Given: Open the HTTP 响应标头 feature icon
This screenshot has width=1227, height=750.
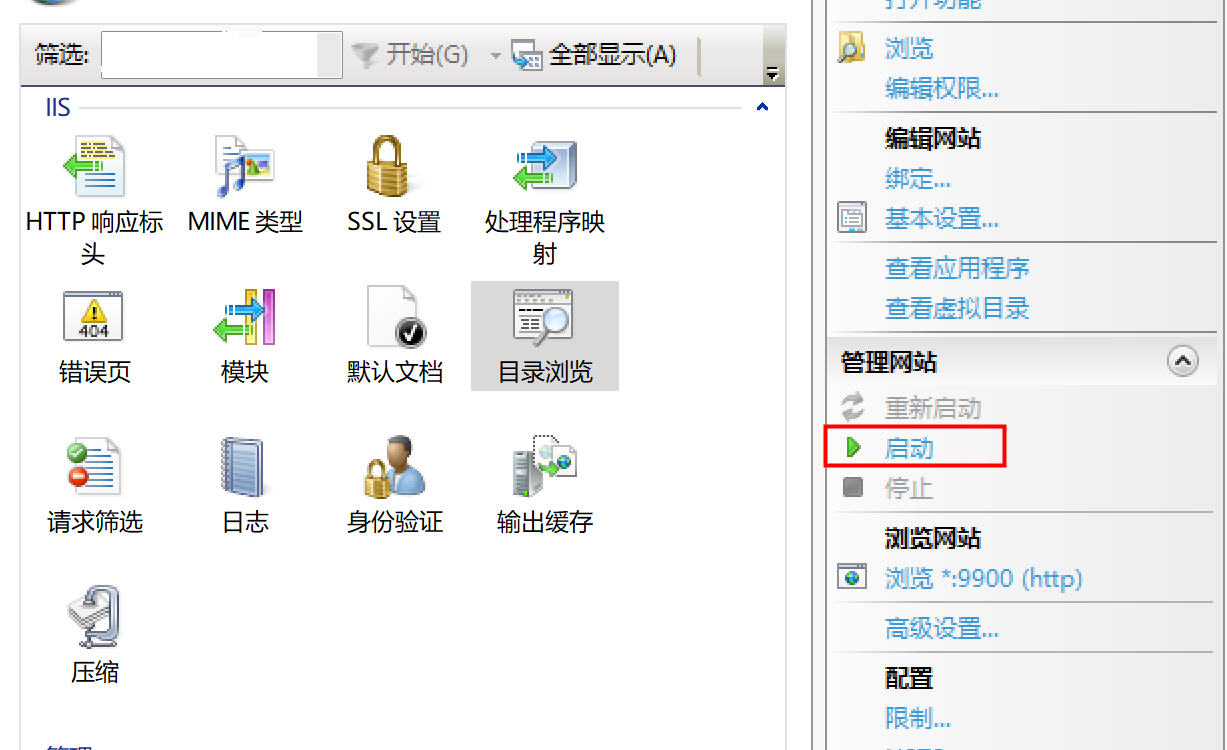Looking at the screenshot, I should [94, 167].
